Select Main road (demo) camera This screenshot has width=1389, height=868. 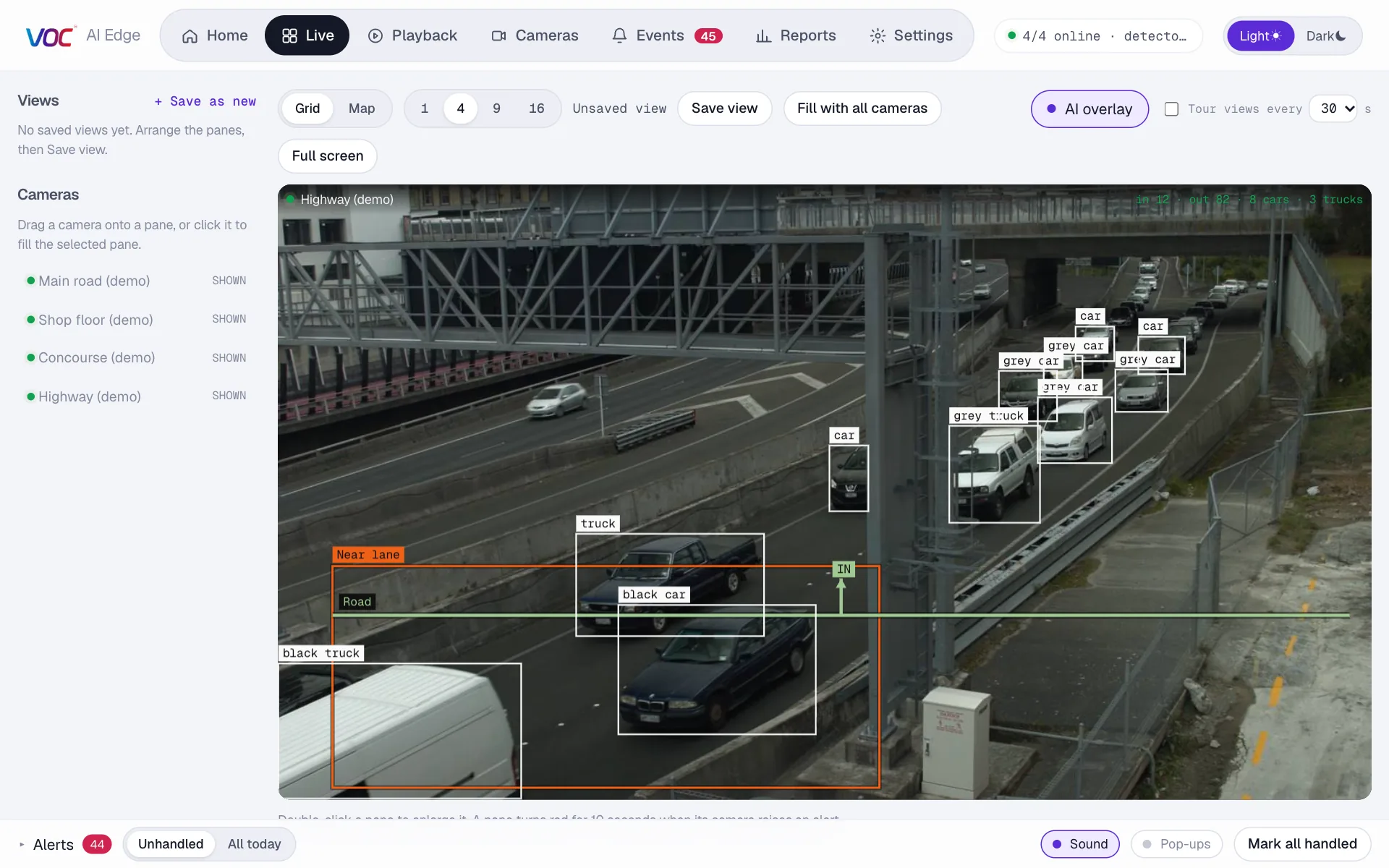click(x=136, y=281)
